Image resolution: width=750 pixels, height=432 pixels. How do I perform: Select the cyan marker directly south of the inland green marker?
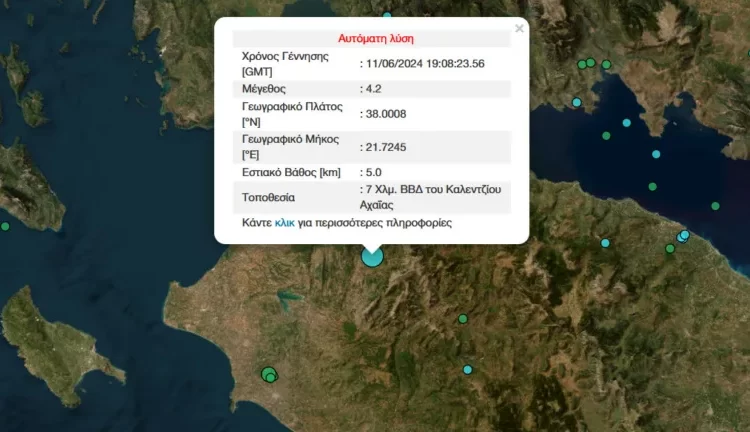[468, 369]
